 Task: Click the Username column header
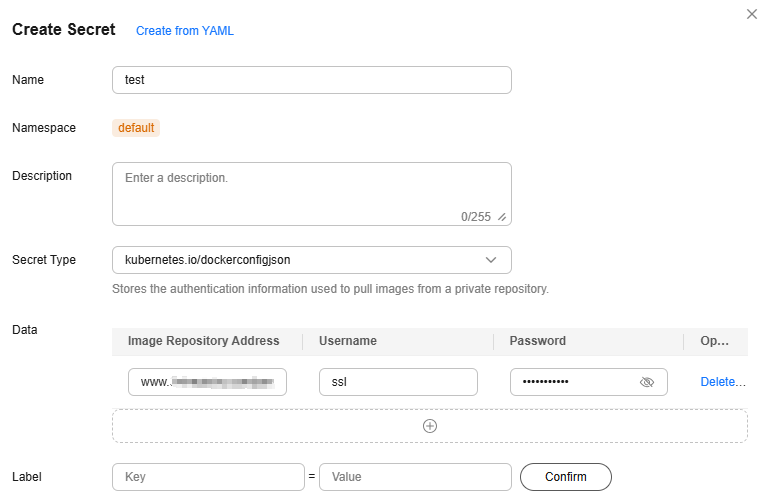[x=347, y=341]
